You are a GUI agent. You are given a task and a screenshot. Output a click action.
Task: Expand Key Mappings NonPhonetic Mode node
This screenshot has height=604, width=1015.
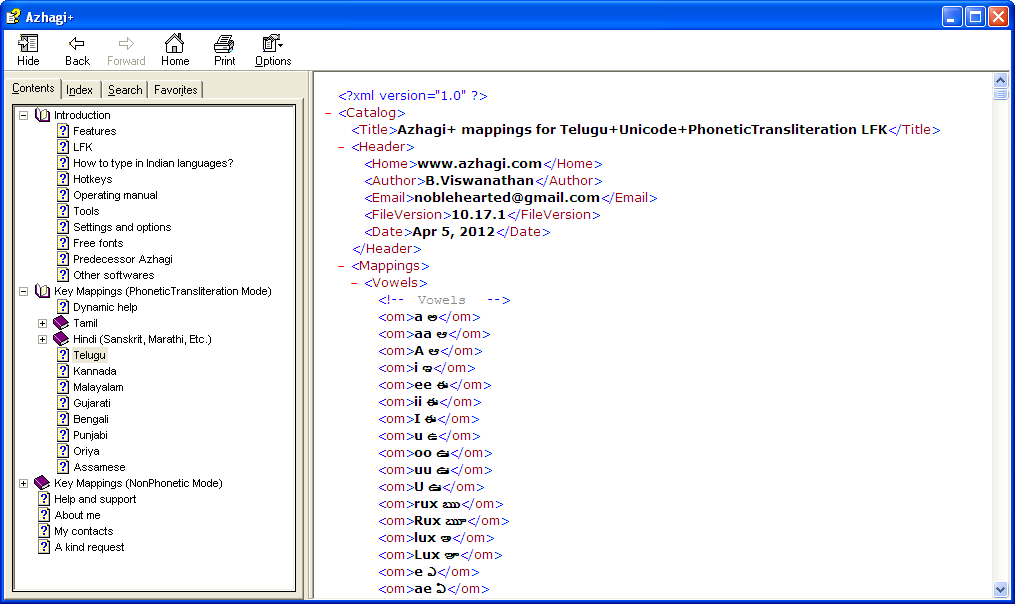point(23,483)
